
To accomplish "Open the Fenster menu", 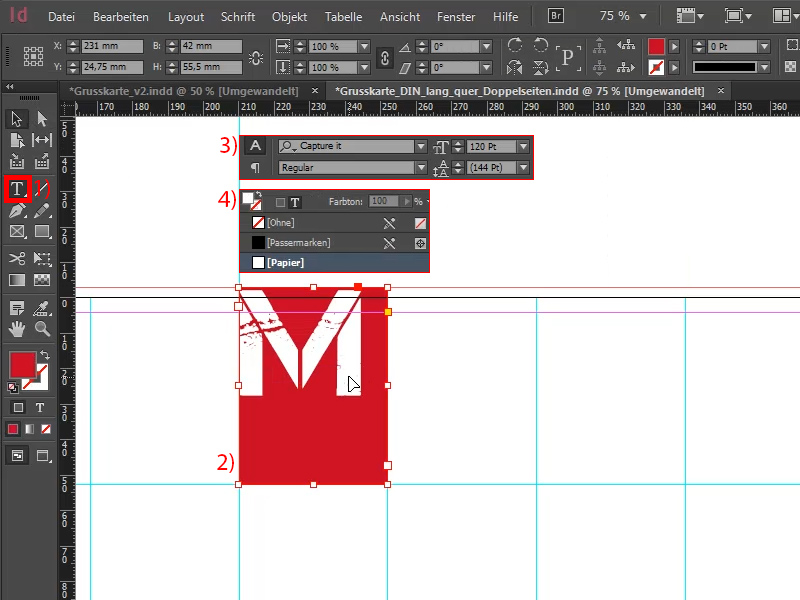I will pyautogui.click(x=456, y=17).
